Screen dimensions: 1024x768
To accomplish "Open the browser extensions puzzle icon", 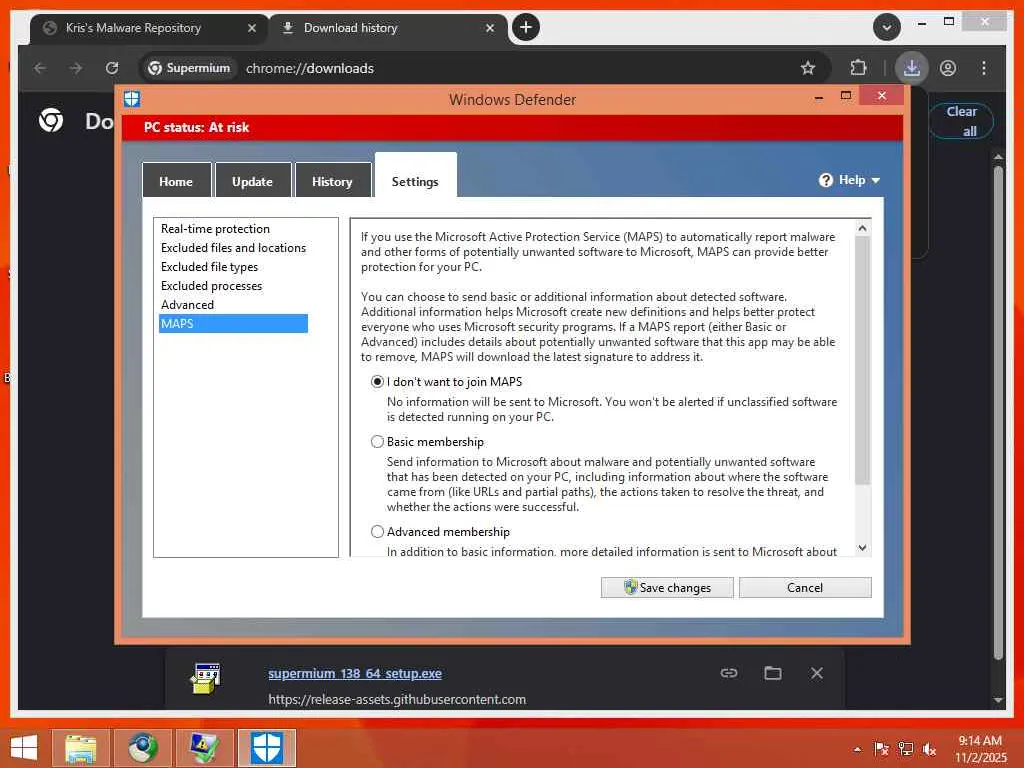I will point(858,68).
